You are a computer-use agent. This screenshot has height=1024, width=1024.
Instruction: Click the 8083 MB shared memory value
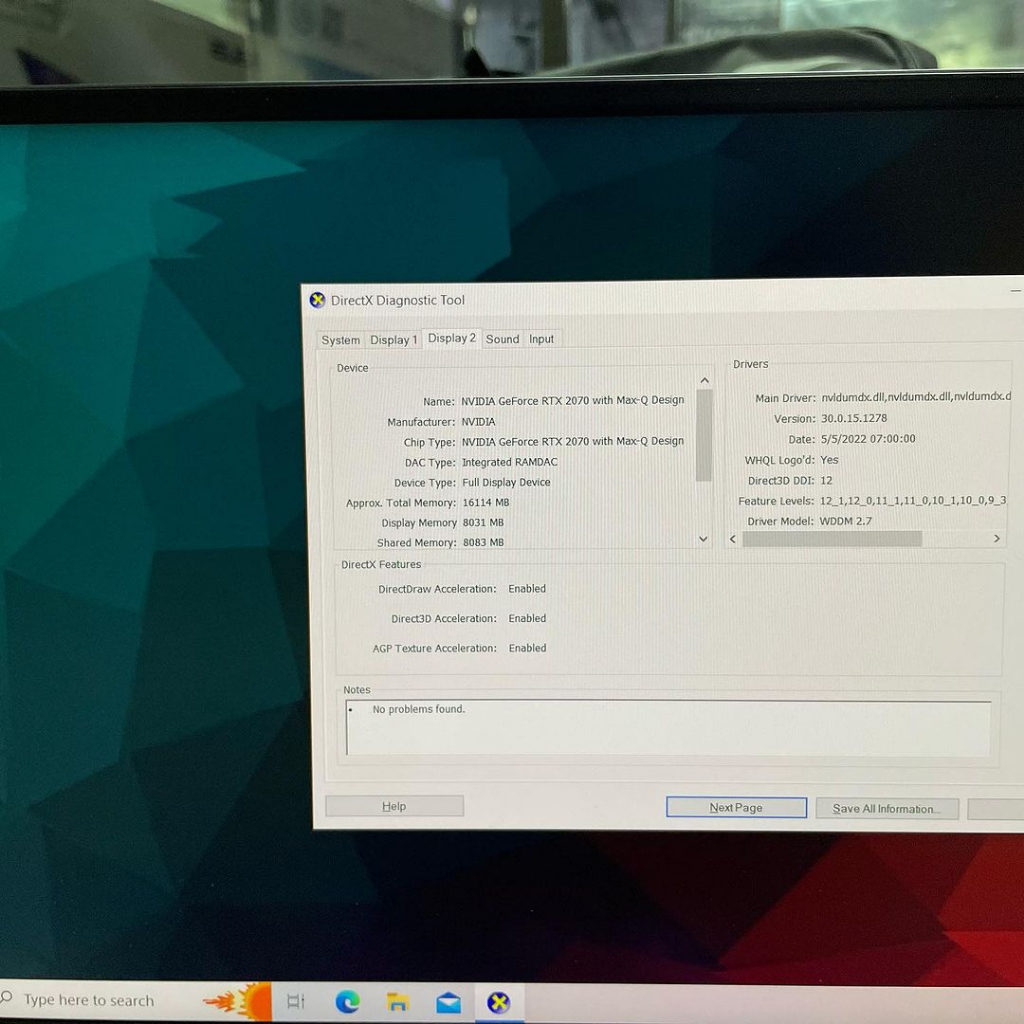[x=483, y=543]
